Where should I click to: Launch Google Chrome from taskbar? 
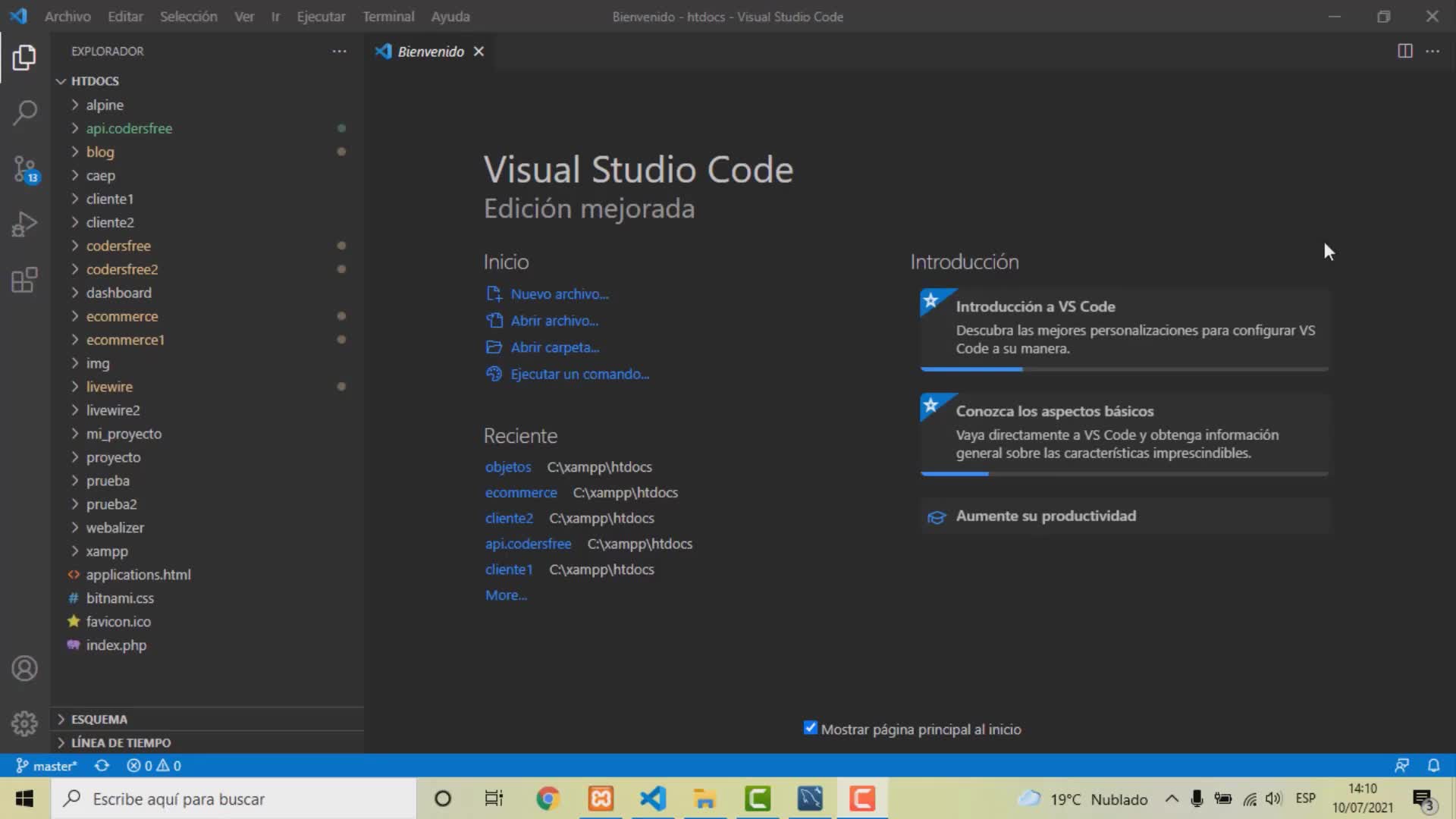point(548,799)
